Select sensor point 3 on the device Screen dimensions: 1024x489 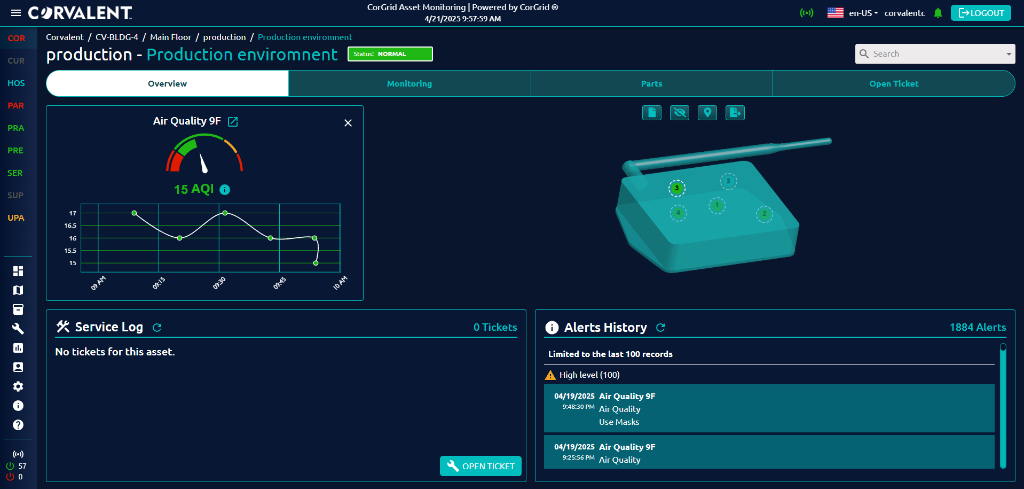pyautogui.click(x=677, y=188)
